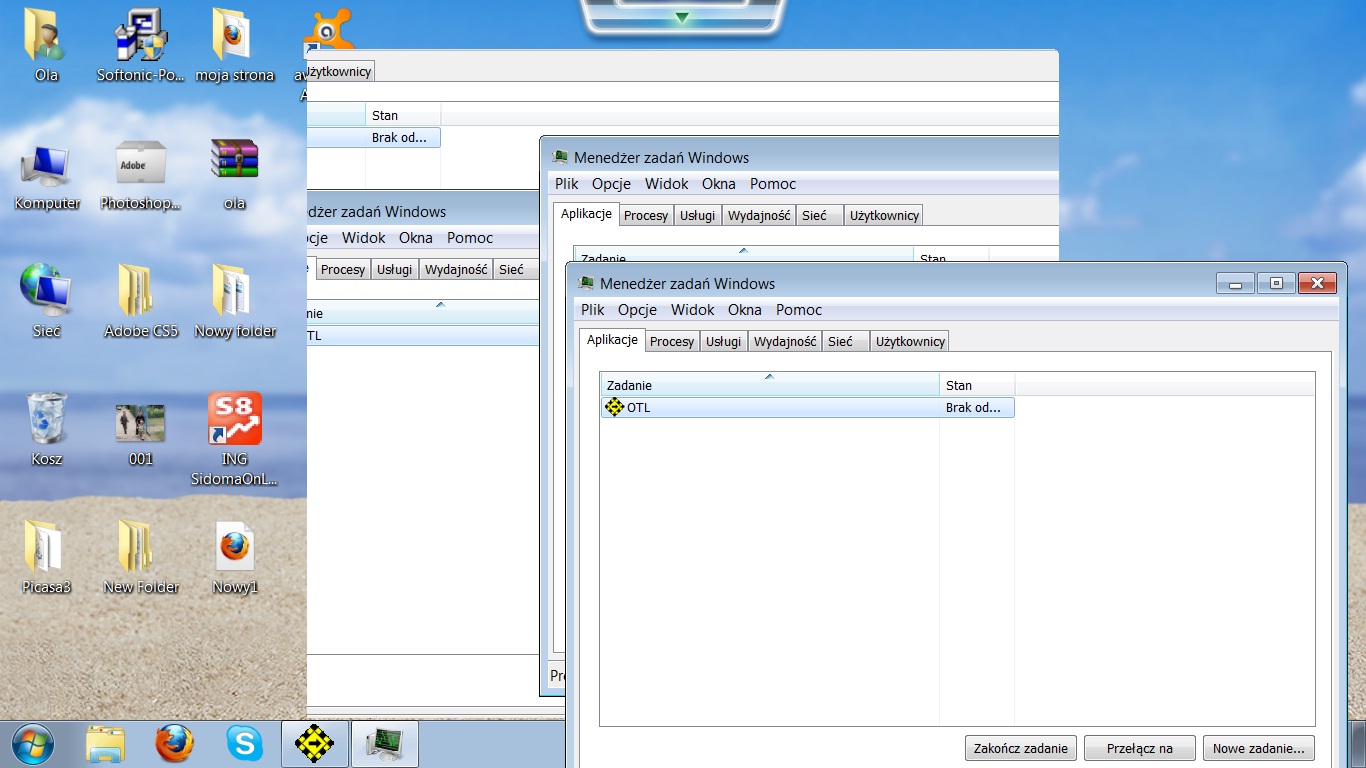Select the Softonic-Po... installer desktop icon
The height and width of the screenshot is (768, 1366).
click(140, 45)
